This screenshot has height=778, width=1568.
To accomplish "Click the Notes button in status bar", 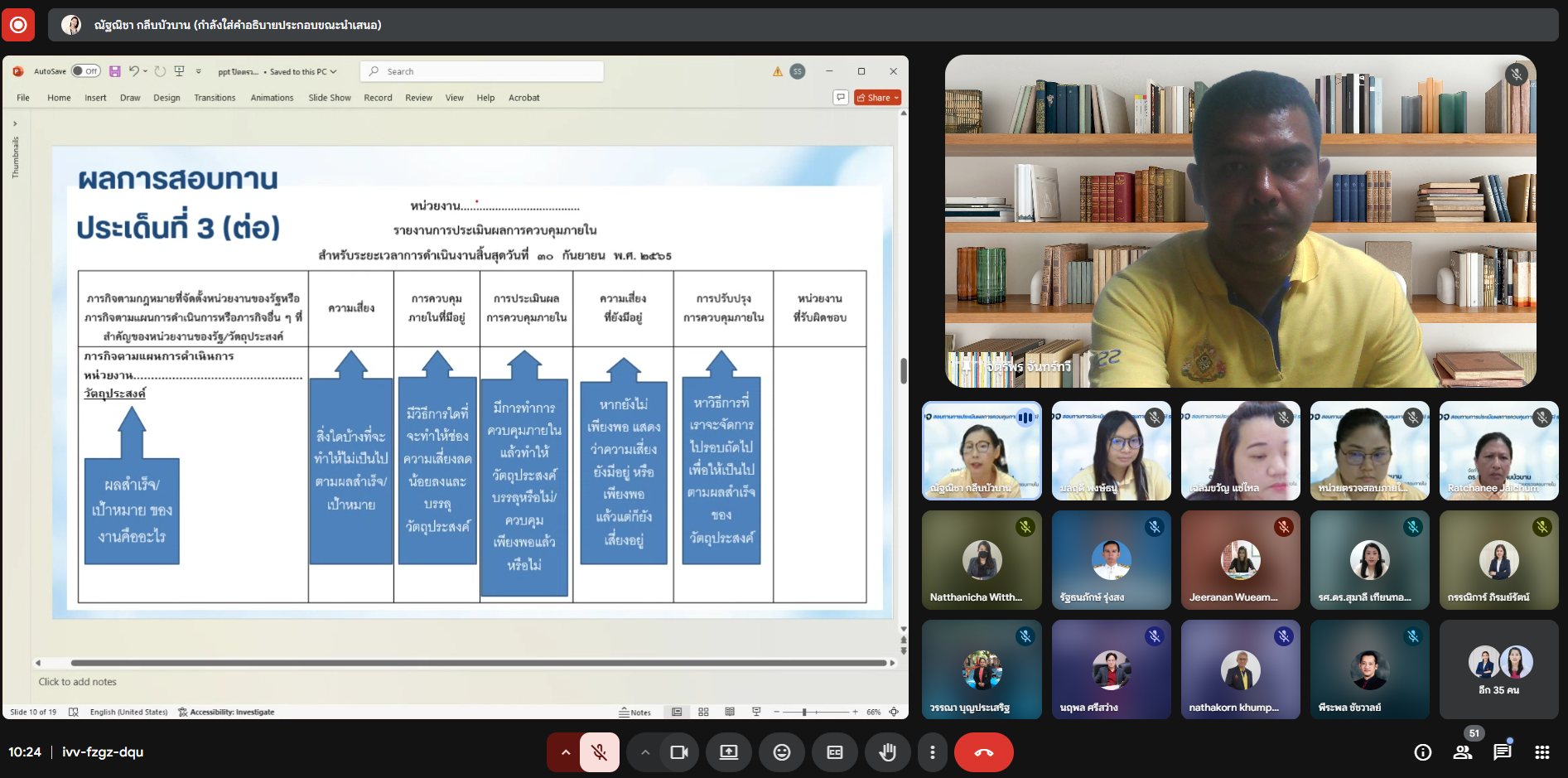I will [x=635, y=712].
